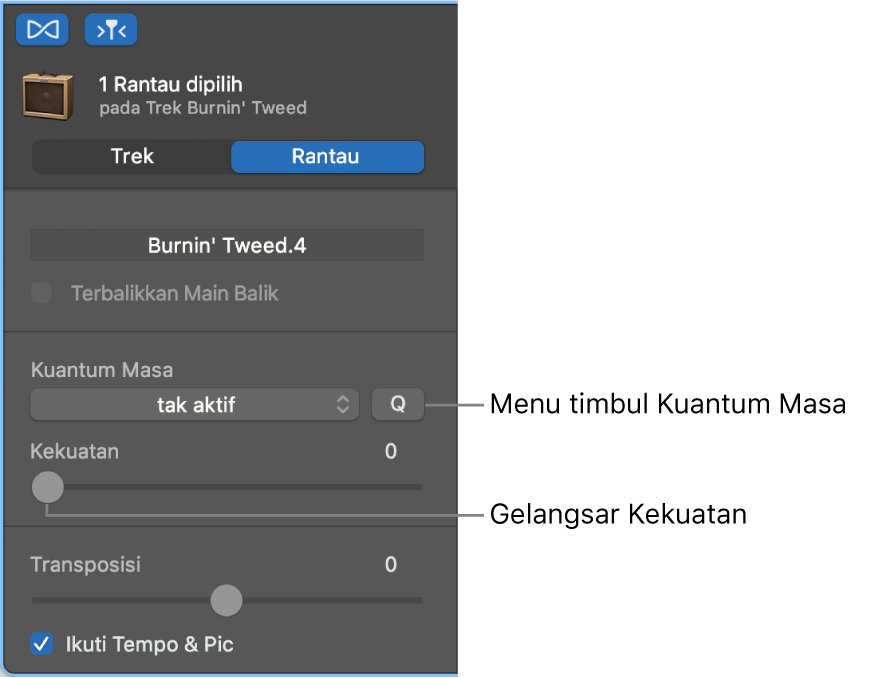Choose a value from the tak aktif menu
The width and height of the screenshot is (872, 678).
[195, 404]
